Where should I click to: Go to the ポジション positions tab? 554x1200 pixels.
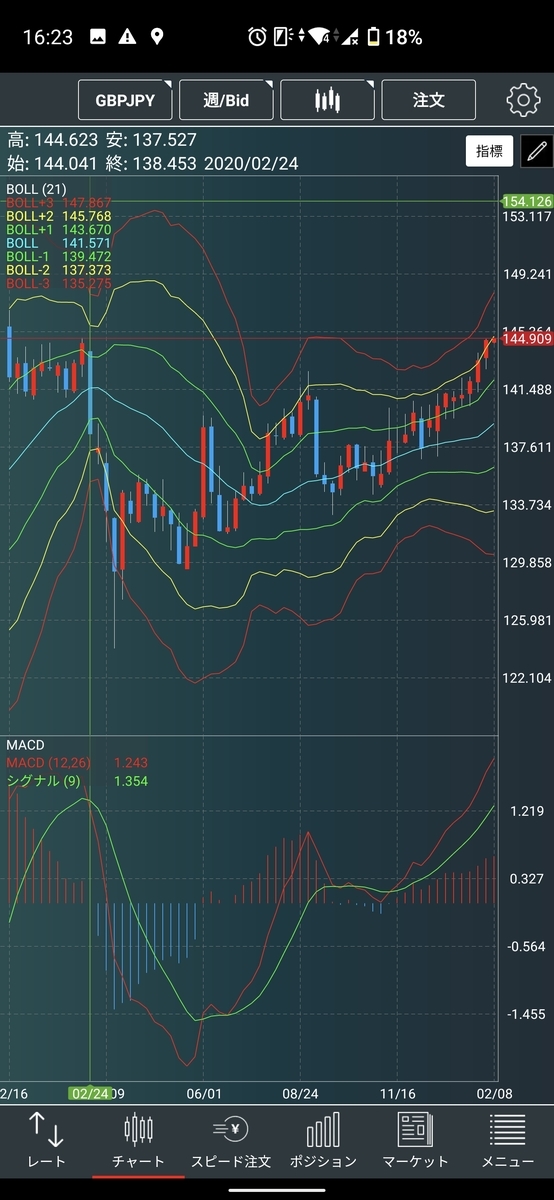pyautogui.click(x=323, y=1139)
